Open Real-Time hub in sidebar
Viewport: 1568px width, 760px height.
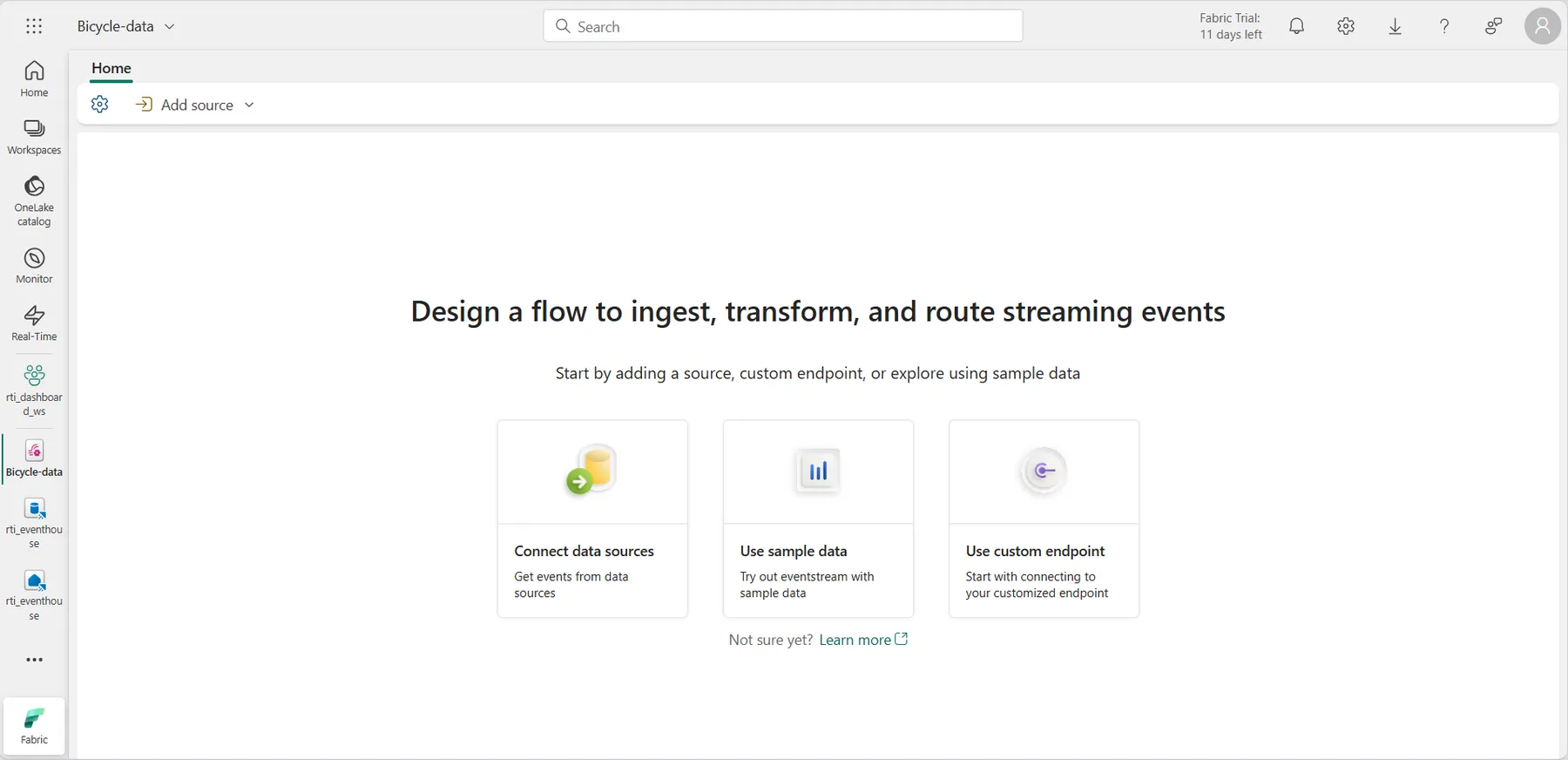(34, 323)
